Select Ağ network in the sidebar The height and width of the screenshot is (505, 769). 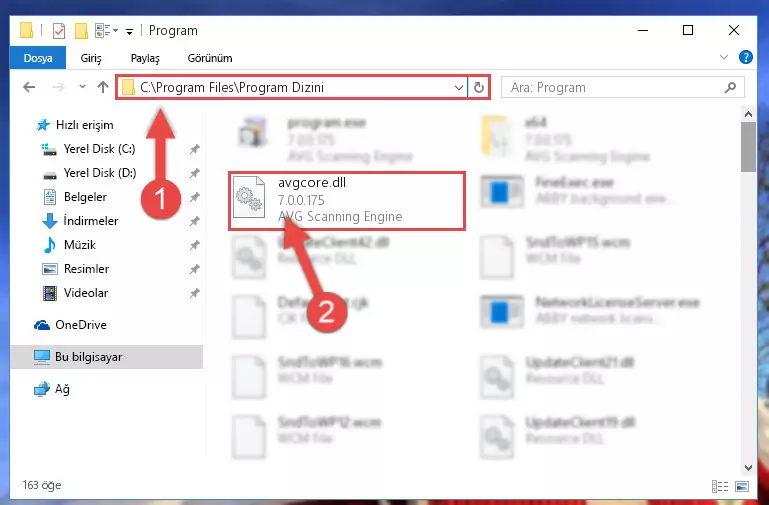click(x=51, y=389)
